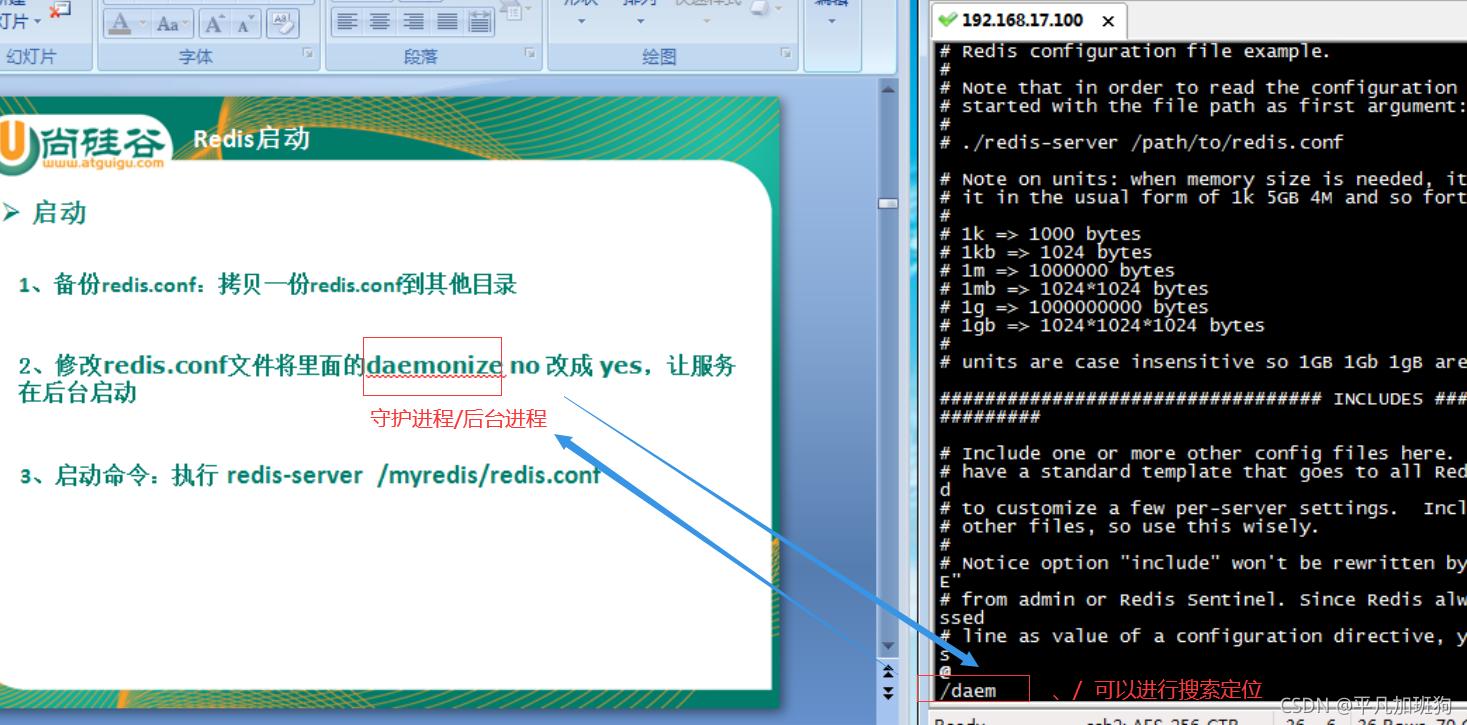Expand the 编辑 group dropdown arrow

(832, 21)
